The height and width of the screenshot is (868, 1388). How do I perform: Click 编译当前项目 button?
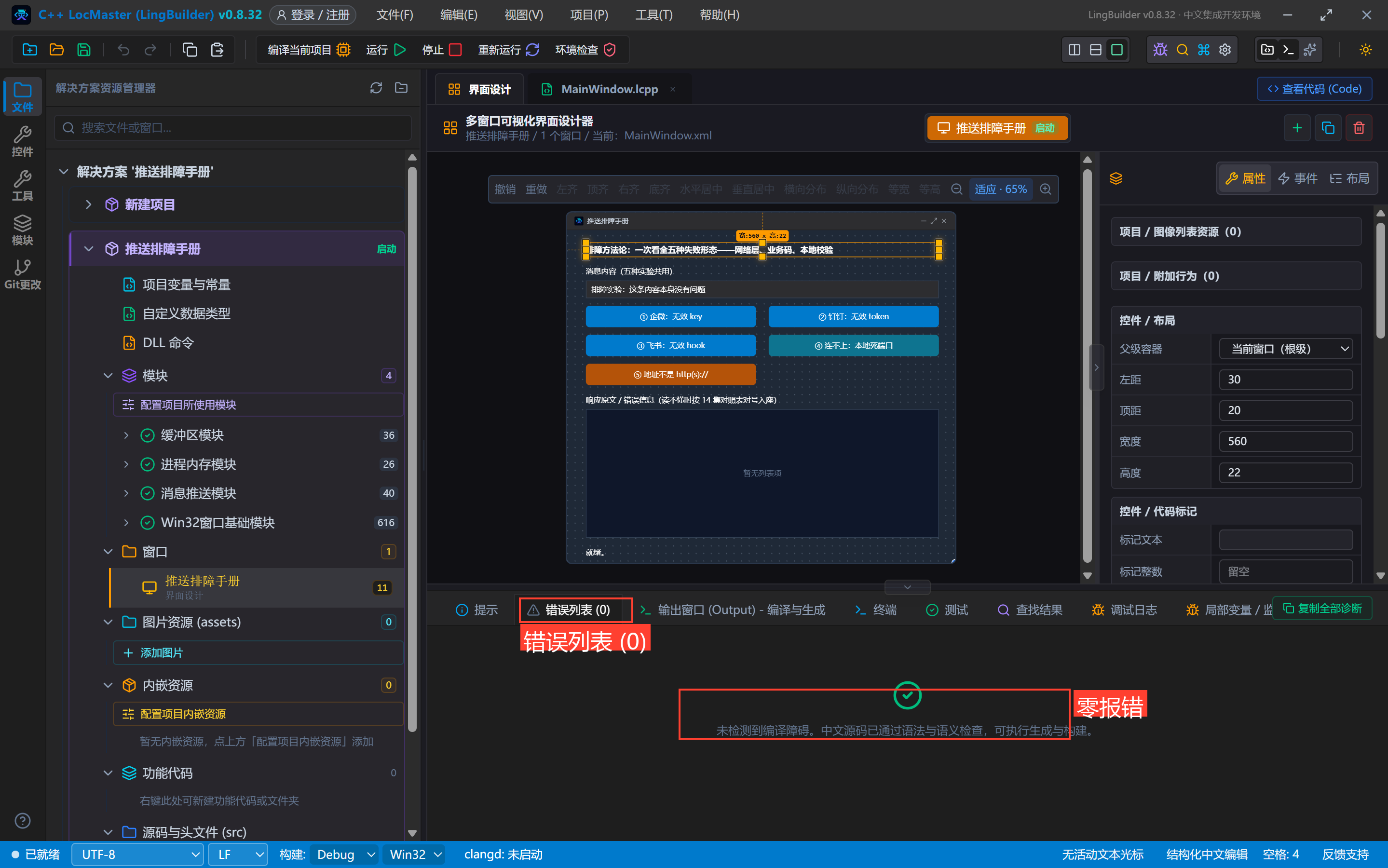pos(309,50)
